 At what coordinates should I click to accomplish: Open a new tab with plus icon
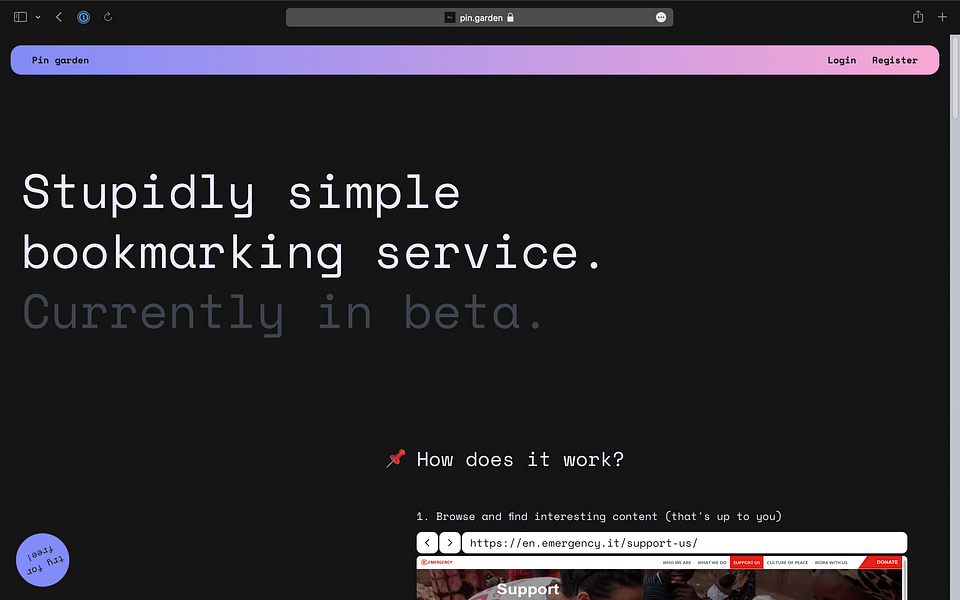click(x=942, y=17)
